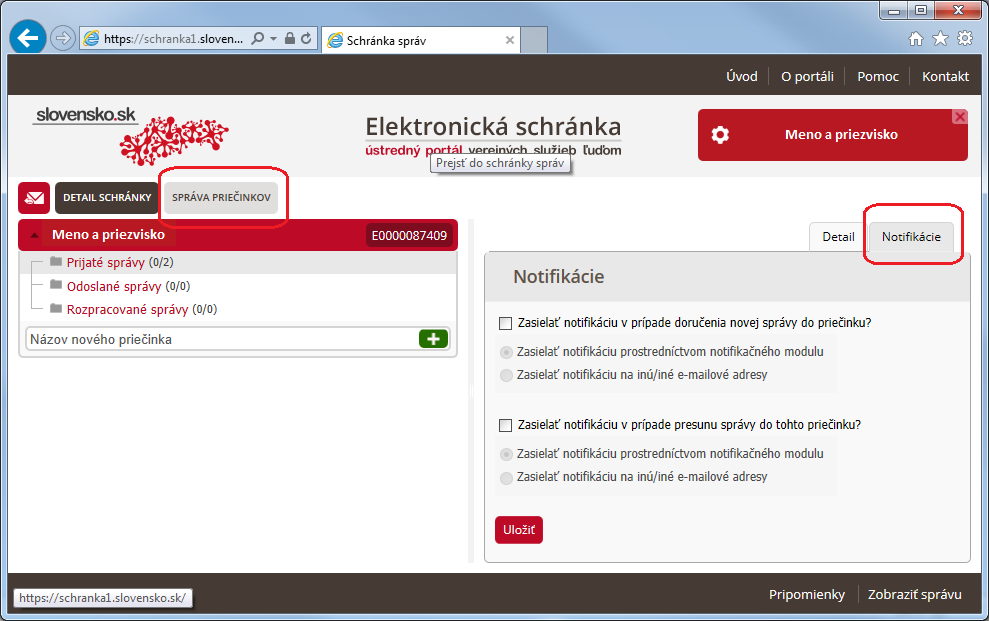
Task: Click the Uložiť save button
Action: click(519, 530)
